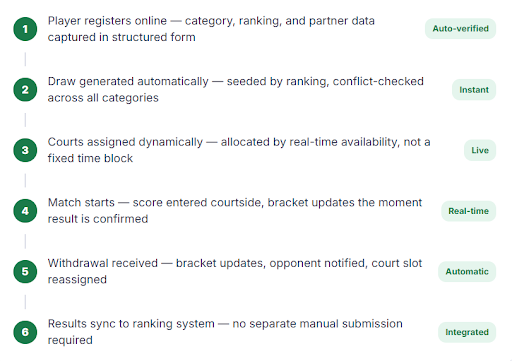Click the 'Withdrawal received' step description
This screenshot has height=361, width=512.
pos(235,271)
